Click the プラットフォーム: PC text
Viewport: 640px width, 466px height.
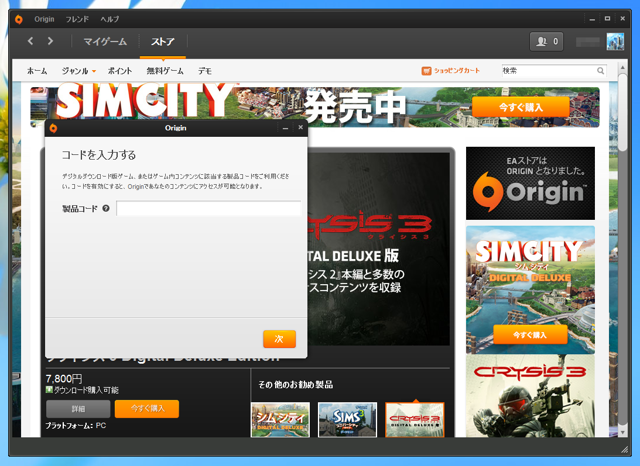[x=76, y=426]
